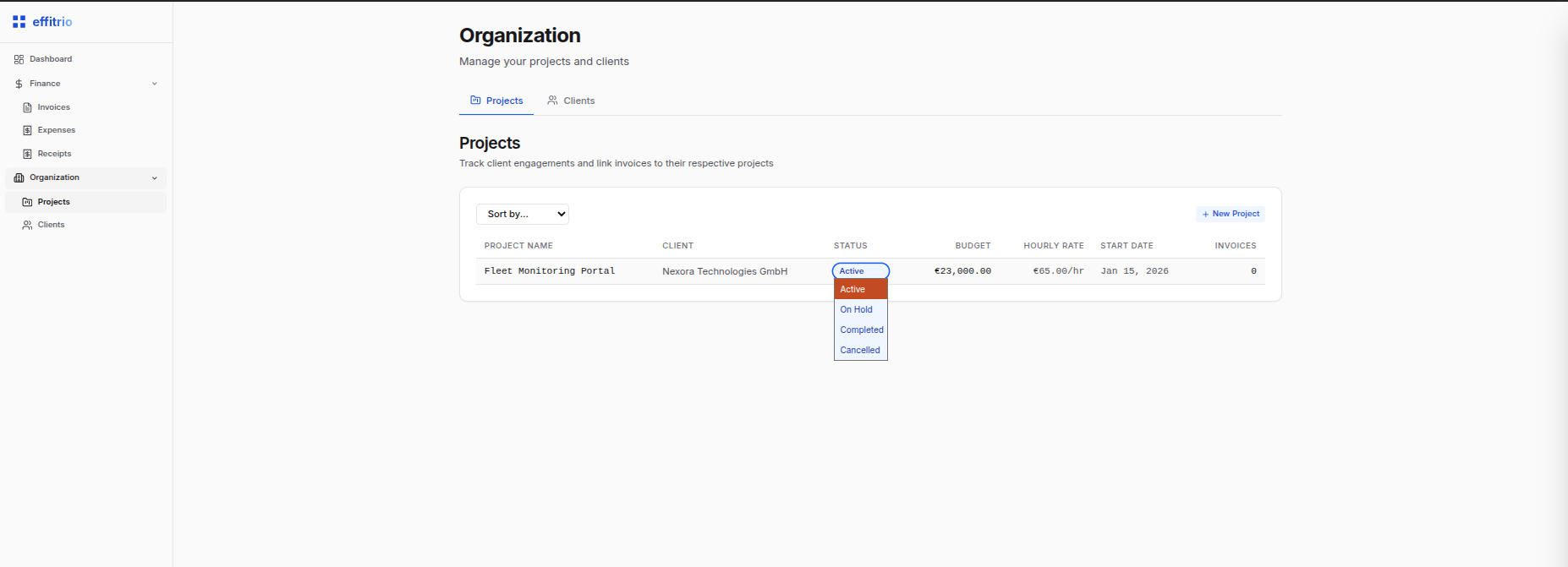Click the effitrio logo icon

(x=19, y=22)
